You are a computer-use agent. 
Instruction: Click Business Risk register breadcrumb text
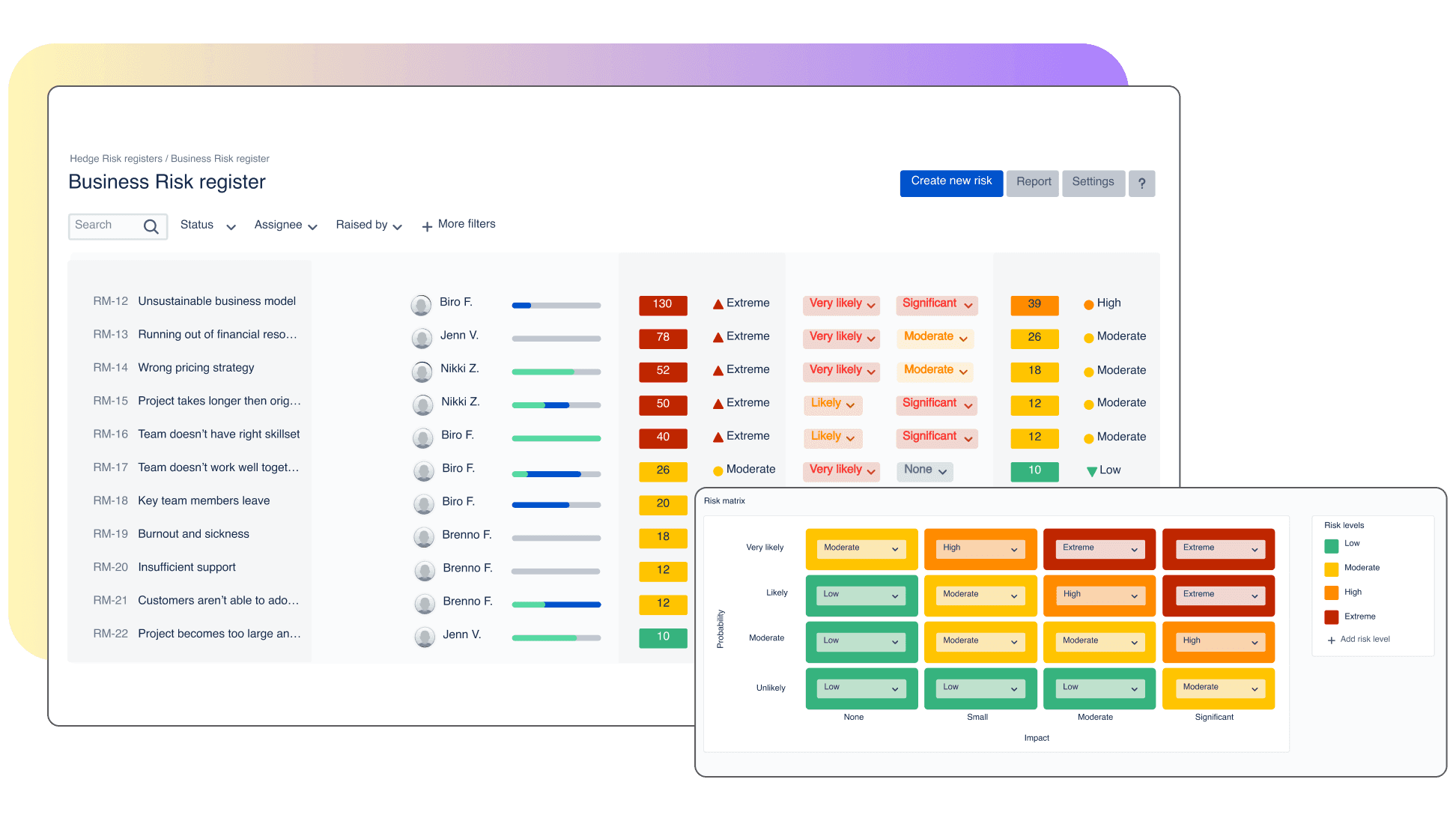pyautogui.click(x=220, y=159)
